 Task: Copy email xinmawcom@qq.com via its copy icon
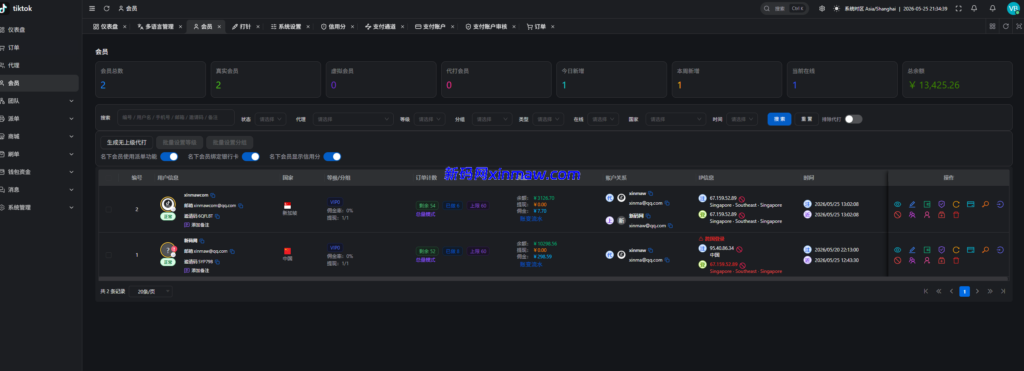pyautogui.click(x=241, y=205)
